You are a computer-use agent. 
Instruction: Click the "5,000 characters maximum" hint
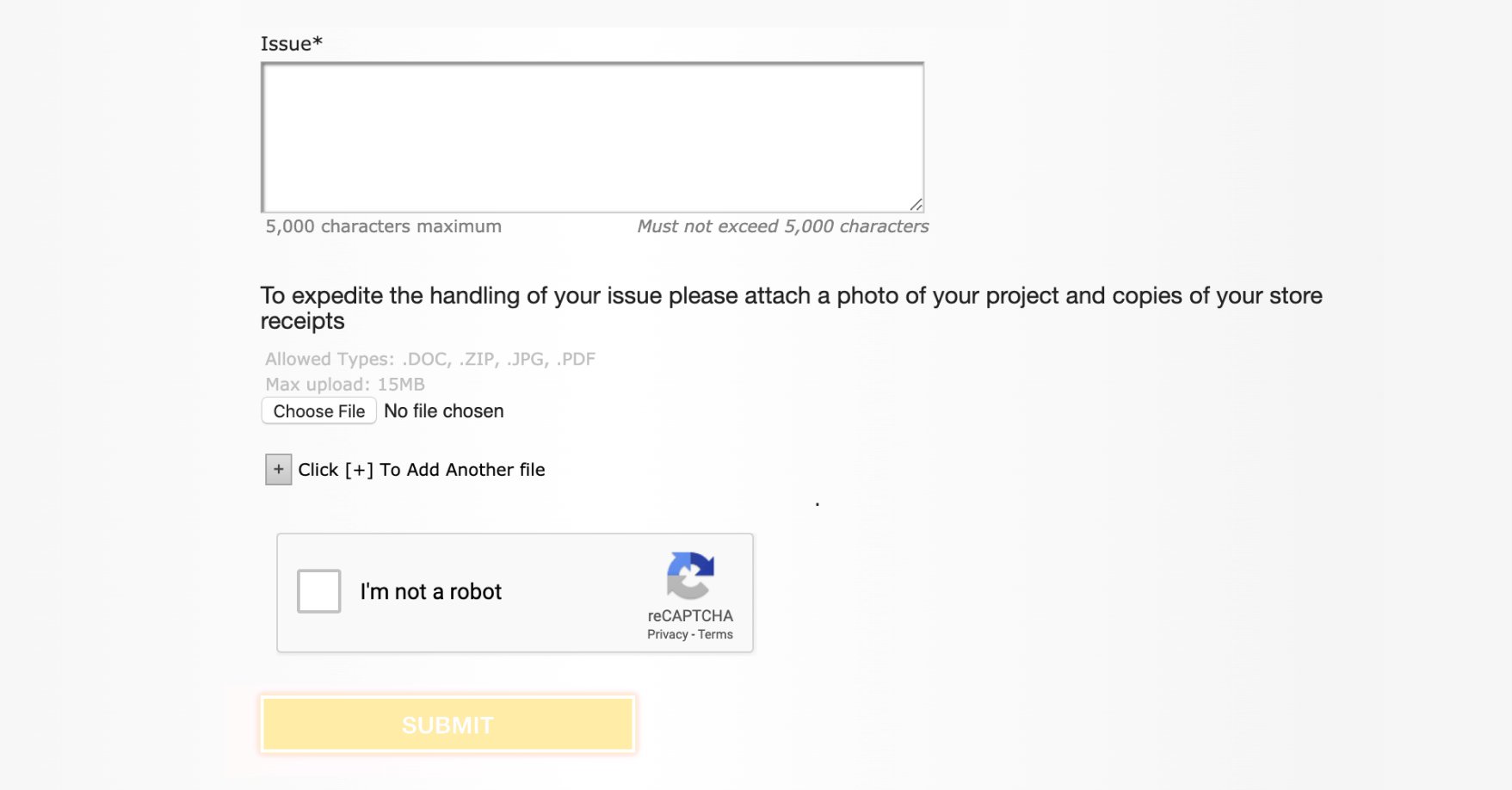click(383, 226)
